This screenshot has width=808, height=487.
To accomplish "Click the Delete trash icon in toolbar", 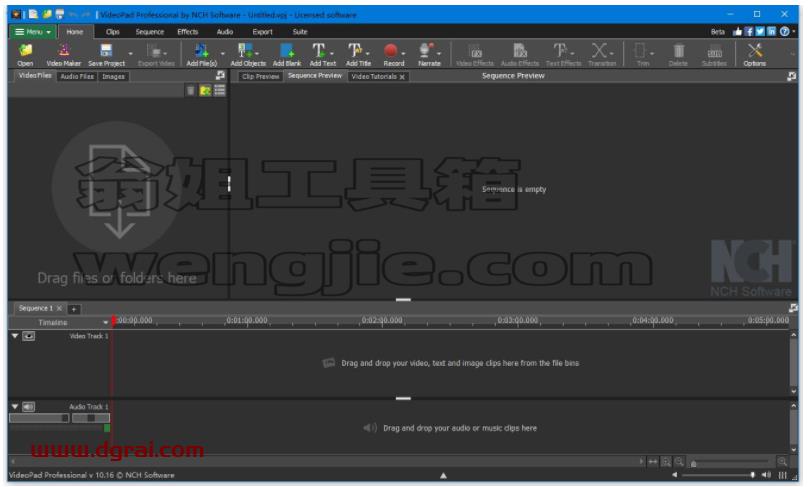I will point(679,51).
